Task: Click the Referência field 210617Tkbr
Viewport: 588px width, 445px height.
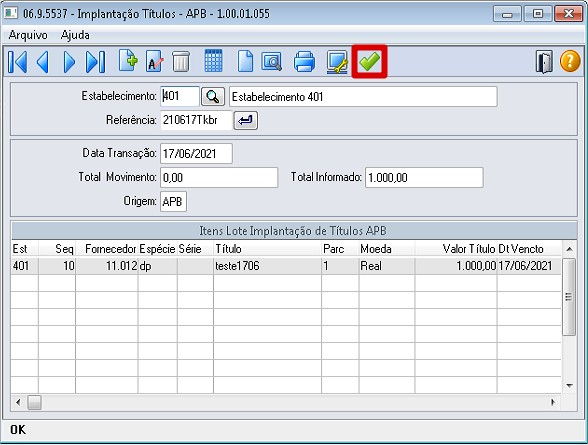Action: pyautogui.click(x=196, y=120)
